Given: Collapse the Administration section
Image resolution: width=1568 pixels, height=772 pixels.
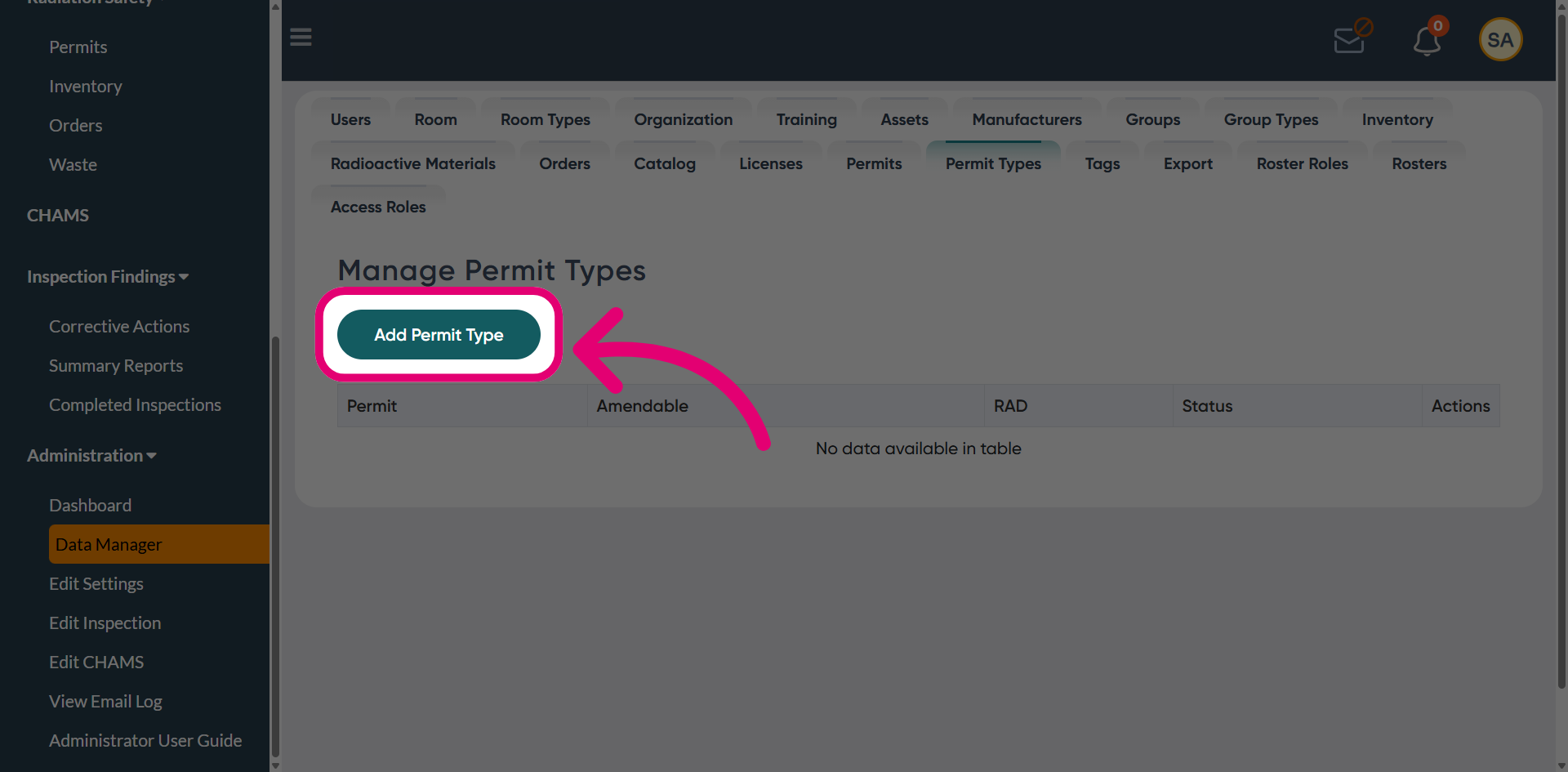Looking at the screenshot, I should coord(91,456).
